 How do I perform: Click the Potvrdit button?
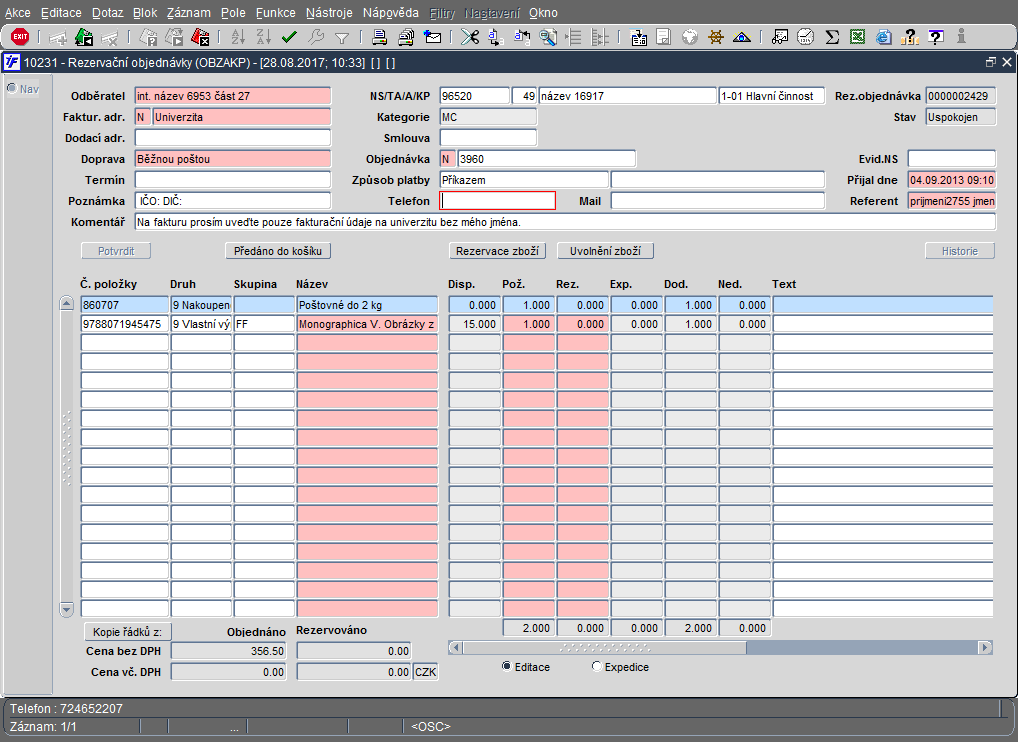pos(116,251)
